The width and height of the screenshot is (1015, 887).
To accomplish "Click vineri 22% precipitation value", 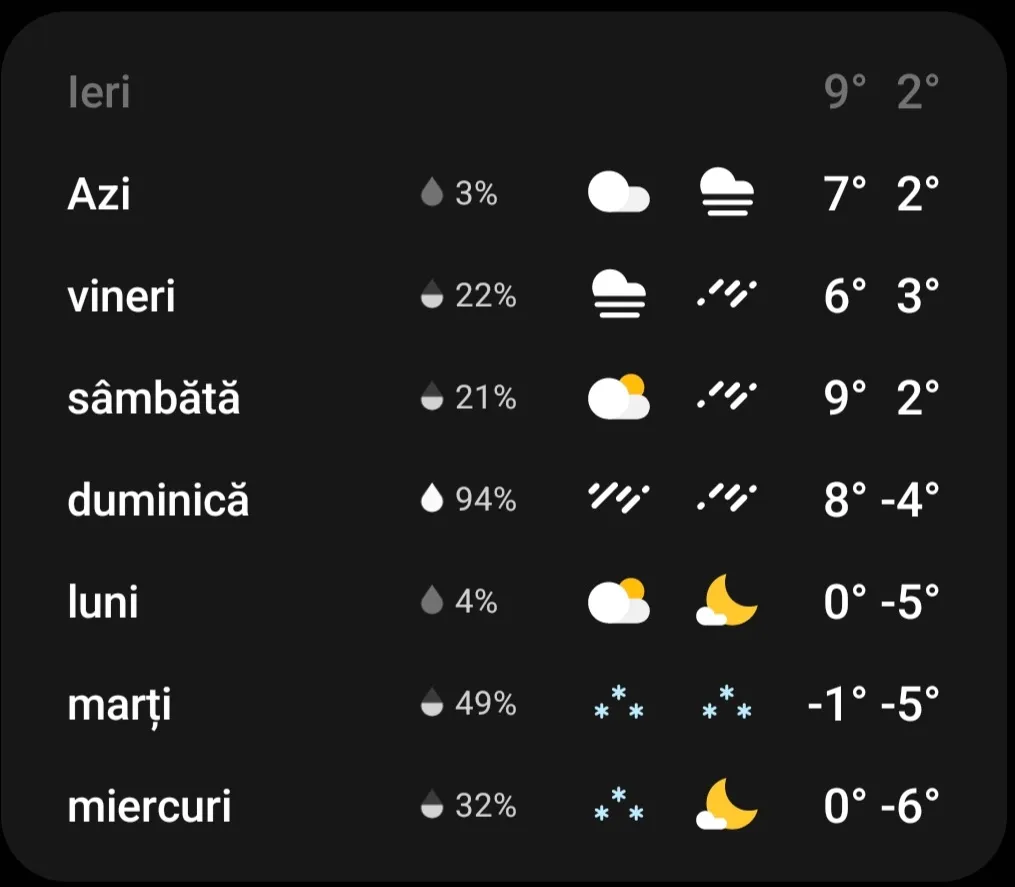I will click(486, 295).
